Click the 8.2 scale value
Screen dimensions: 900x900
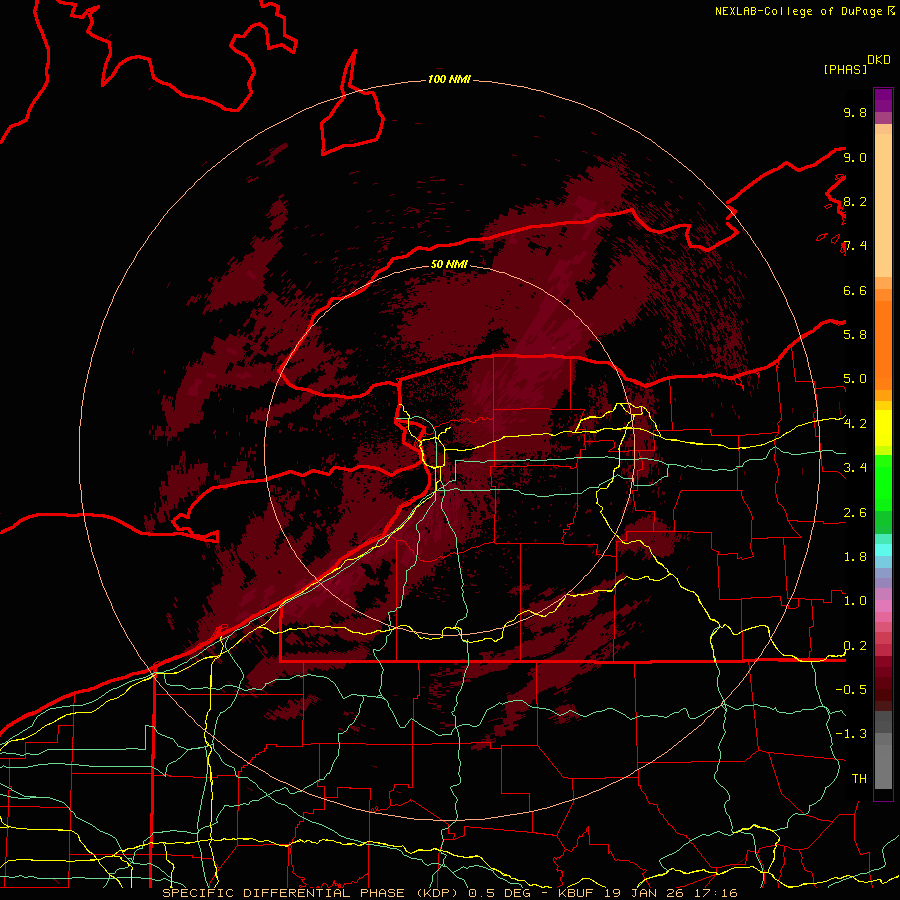point(855,201)
